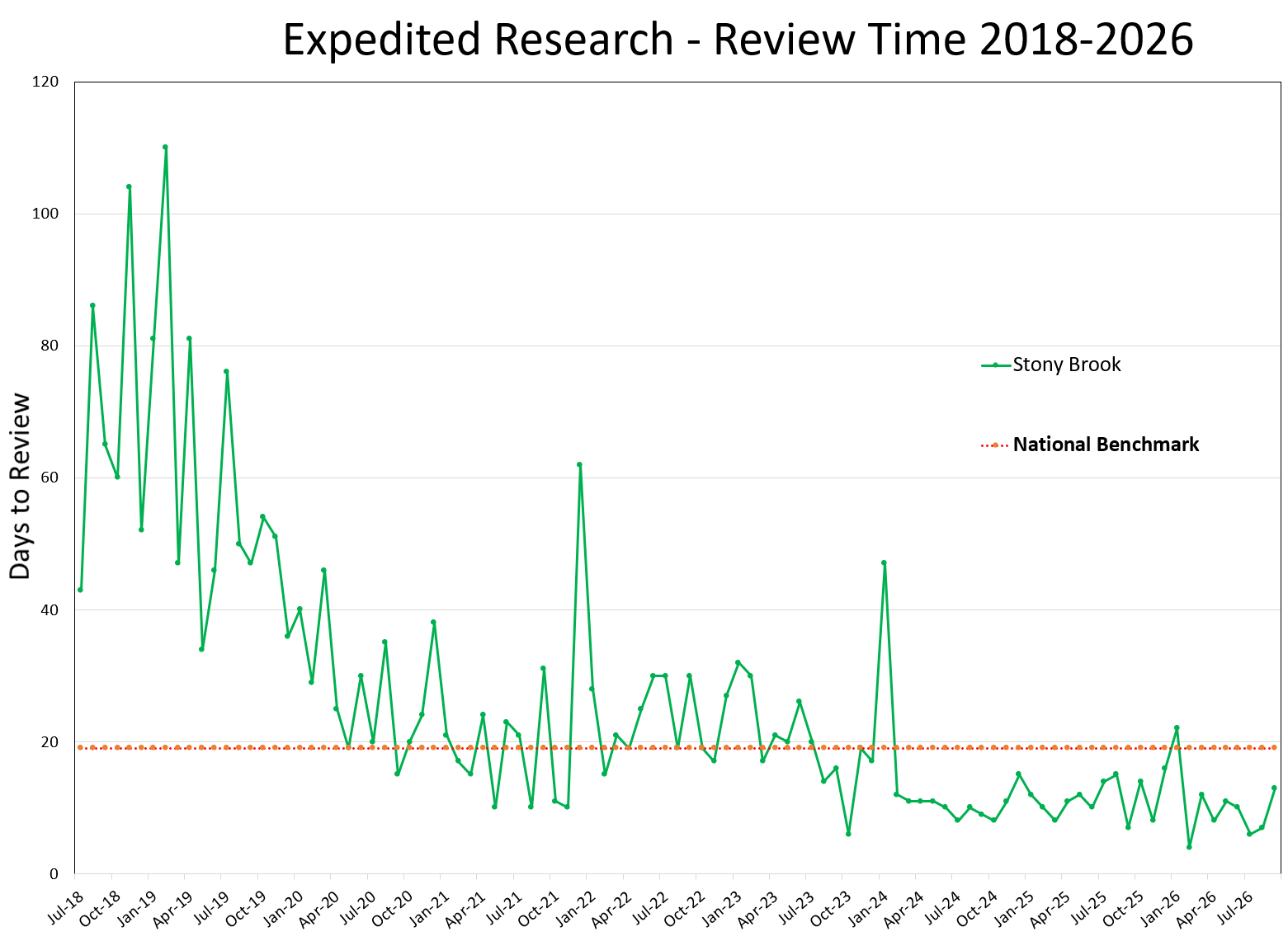Click the "60" y-axis tick label

click(50, 478)
